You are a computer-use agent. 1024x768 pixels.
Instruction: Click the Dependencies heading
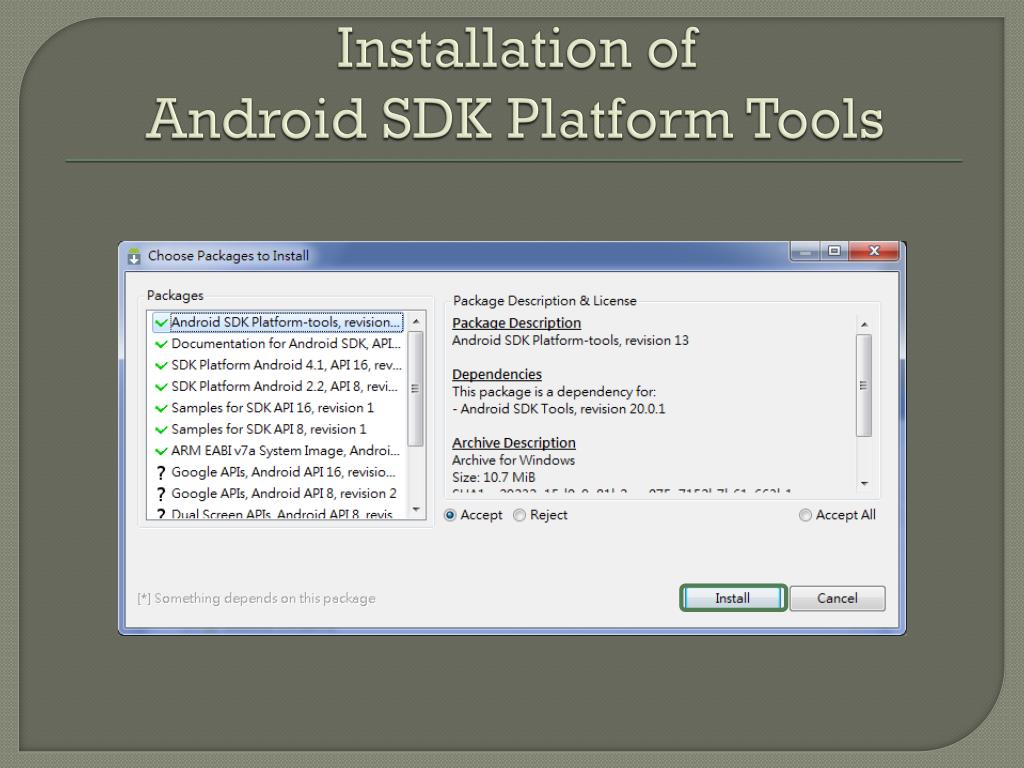pyautogui.click(x=497, y=374)
